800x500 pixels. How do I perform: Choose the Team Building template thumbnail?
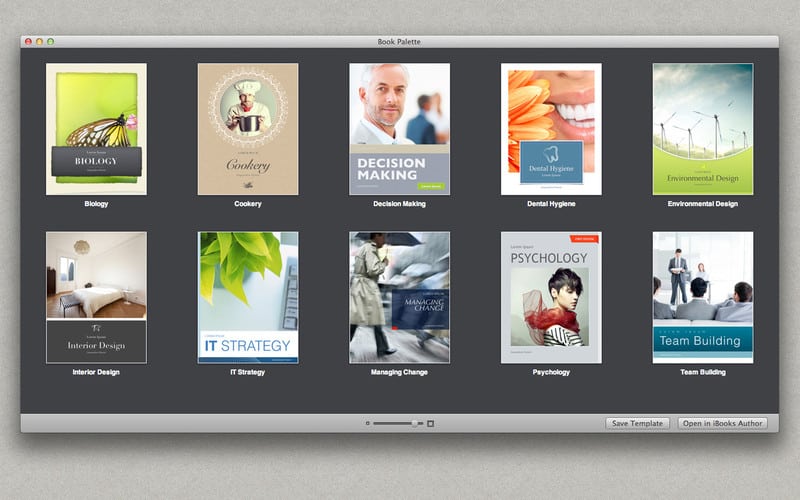tap(703, 297)
